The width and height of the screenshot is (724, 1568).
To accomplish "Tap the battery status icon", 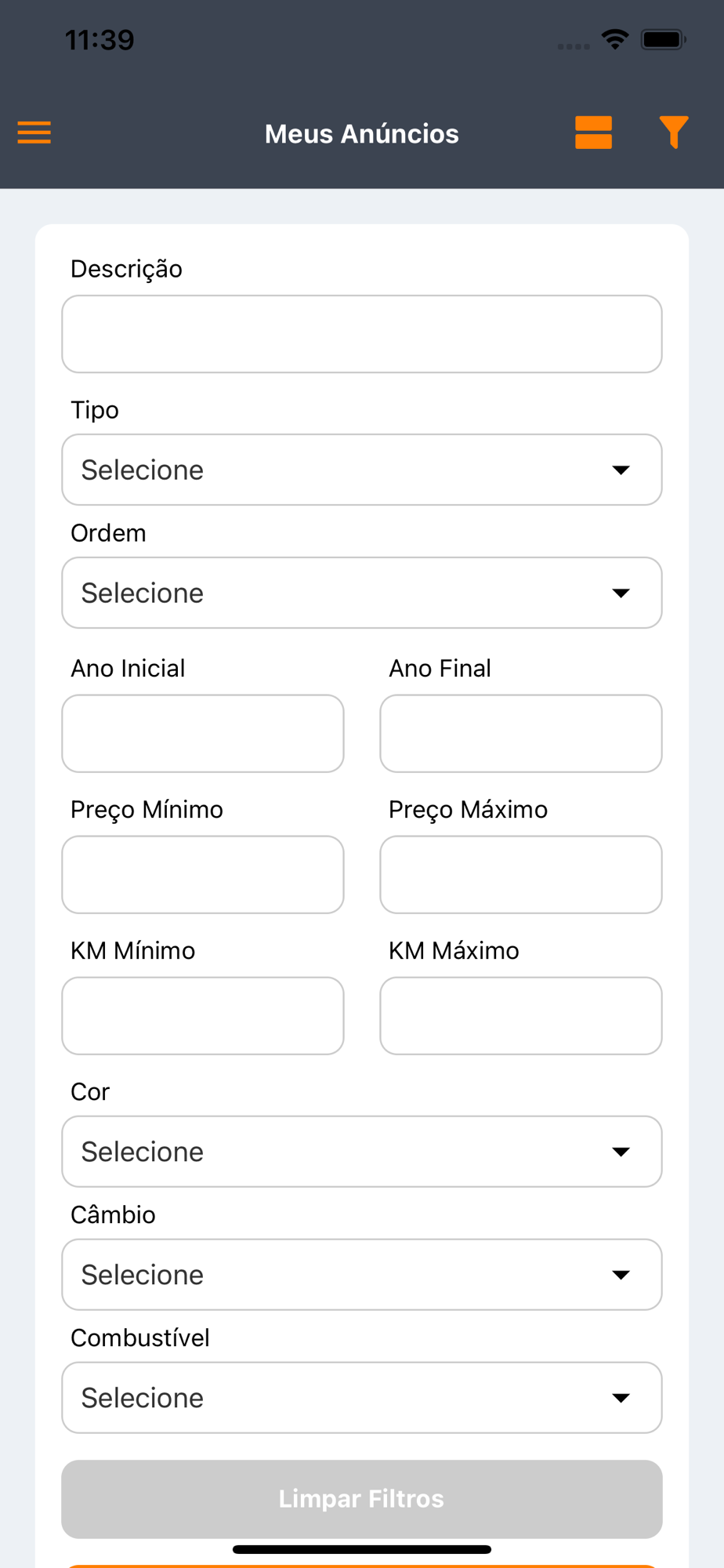I will click(663, 39).
